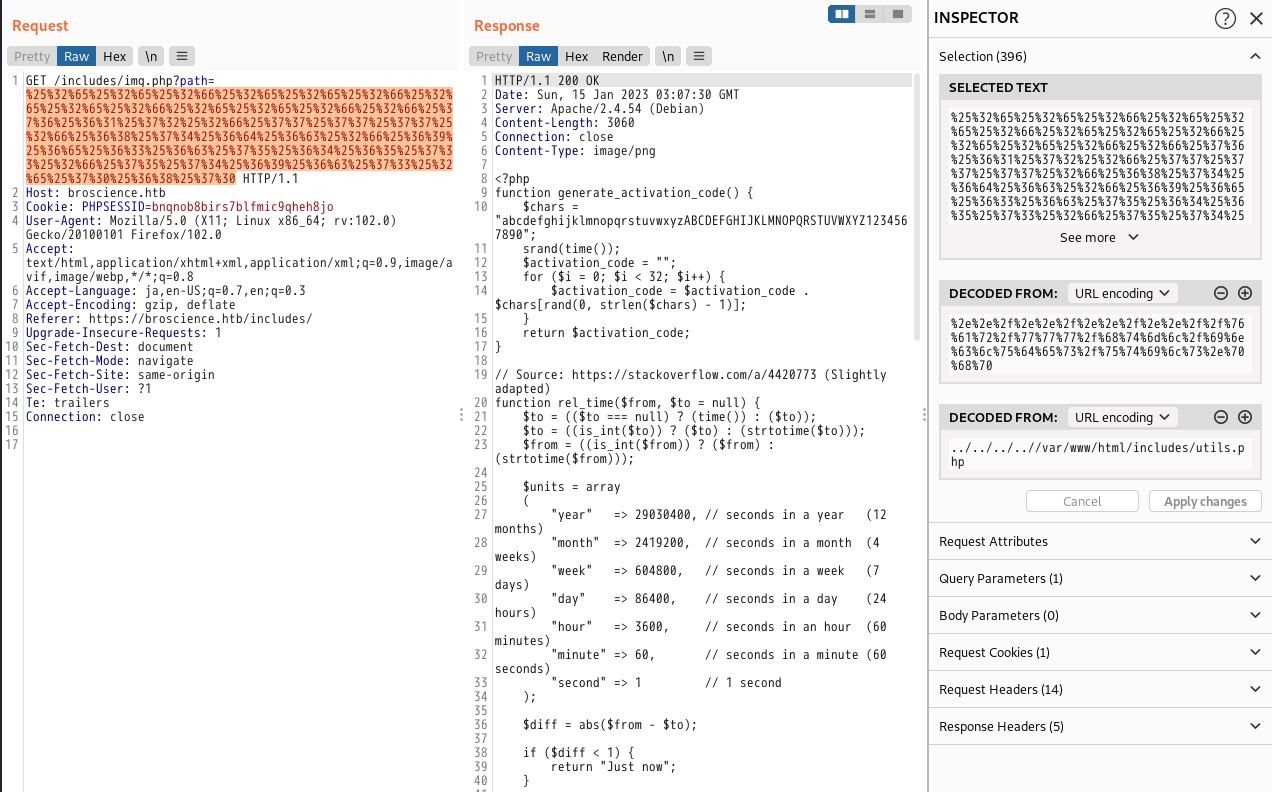Open first URL encoding dropdown
Image resolution: width=1272 pixels, height=792 pixels.
[1123, 293]
